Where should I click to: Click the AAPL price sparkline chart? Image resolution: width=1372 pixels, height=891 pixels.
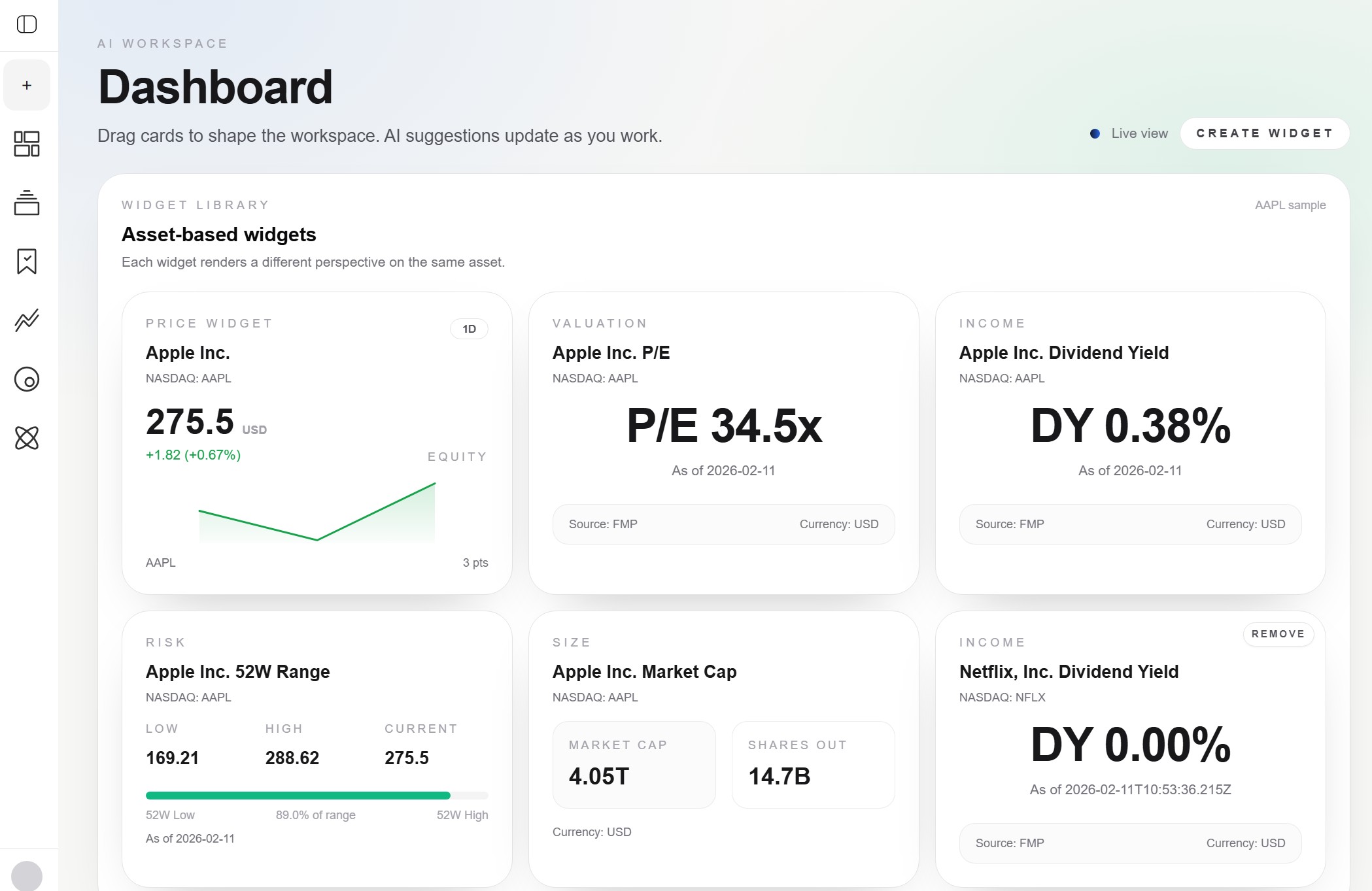[x=317, y=513]
